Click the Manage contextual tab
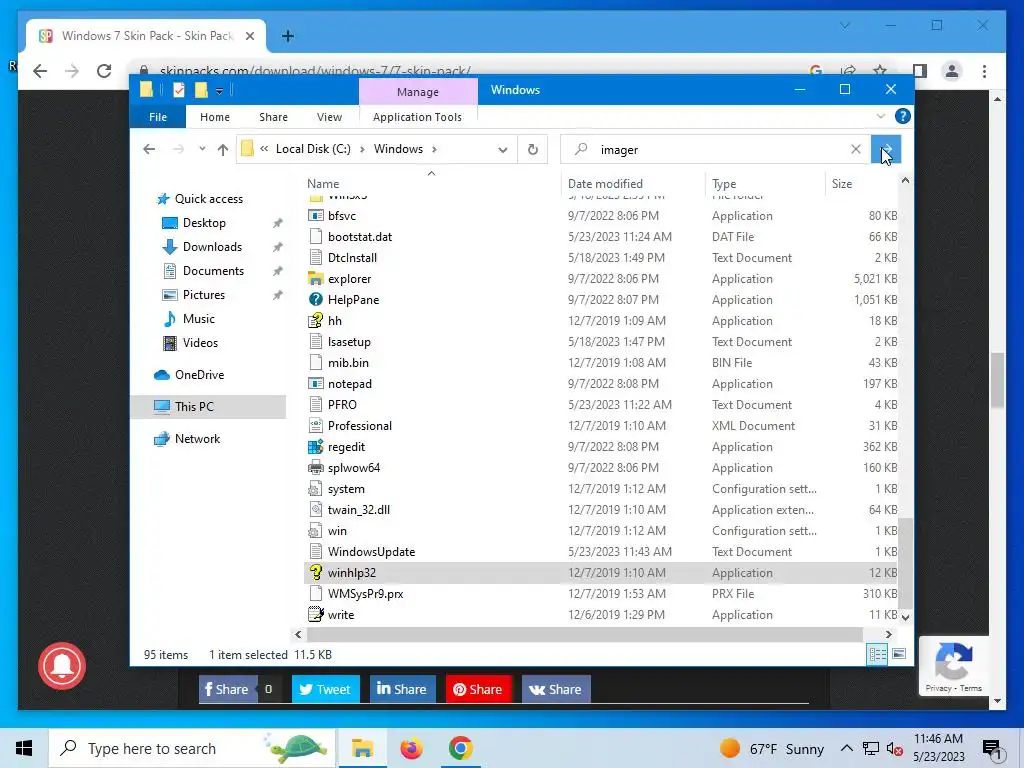This screenshot has width=1024, height=768. click(418, 91)
